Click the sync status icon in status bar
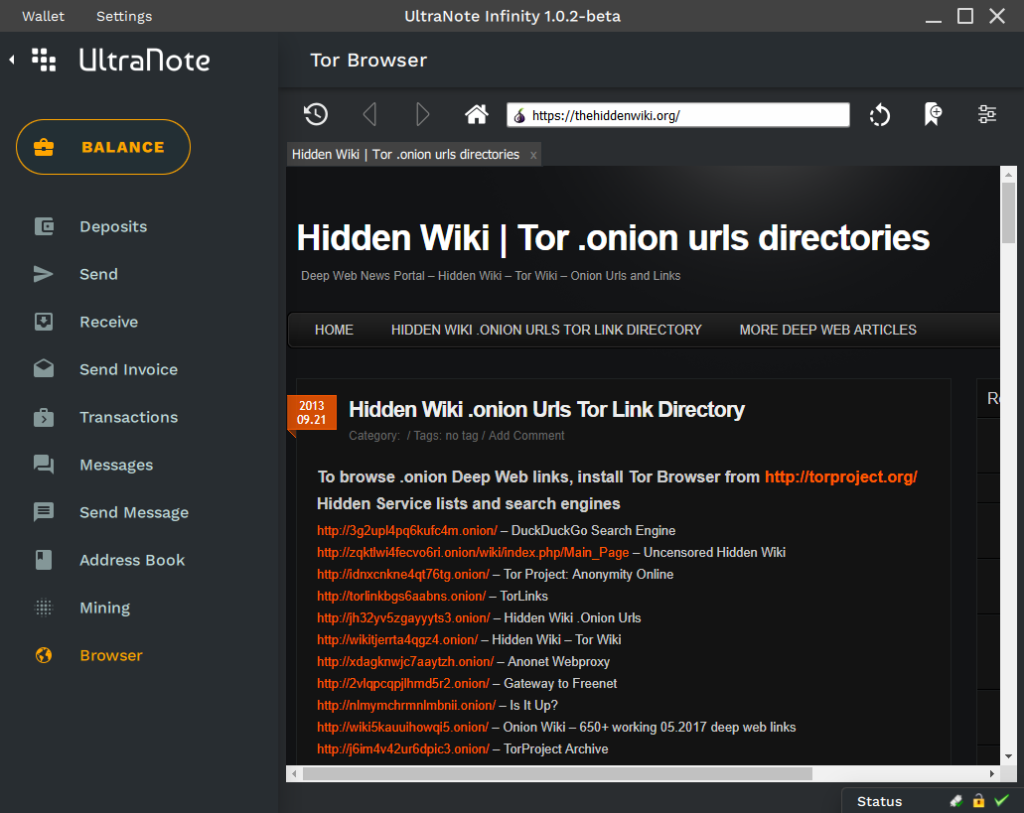Image resolution: width=1024 pixels, height=813 pixels. pos(956,801)
